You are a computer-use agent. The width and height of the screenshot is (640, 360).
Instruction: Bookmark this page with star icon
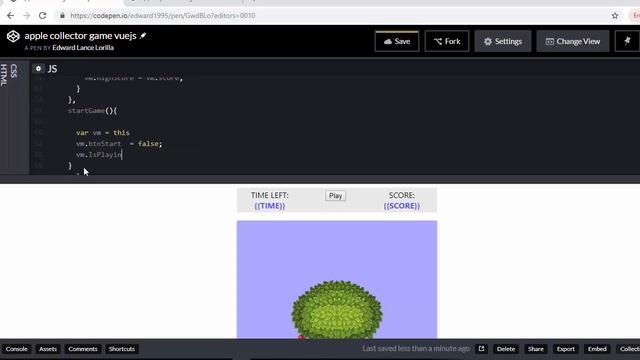coord(615,16)
